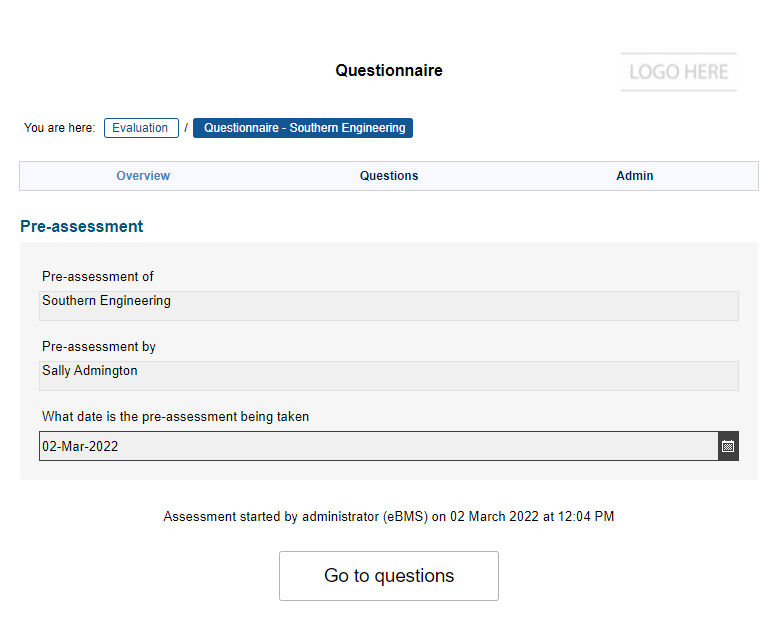Click the 'Assessment started by administrator' status text
The height and width of the screenshot is (619, 783).
[x=389, y=517]
